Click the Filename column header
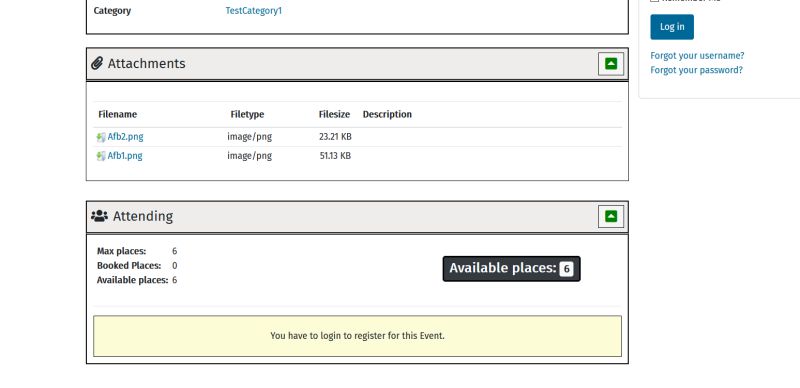 (118, 114)
